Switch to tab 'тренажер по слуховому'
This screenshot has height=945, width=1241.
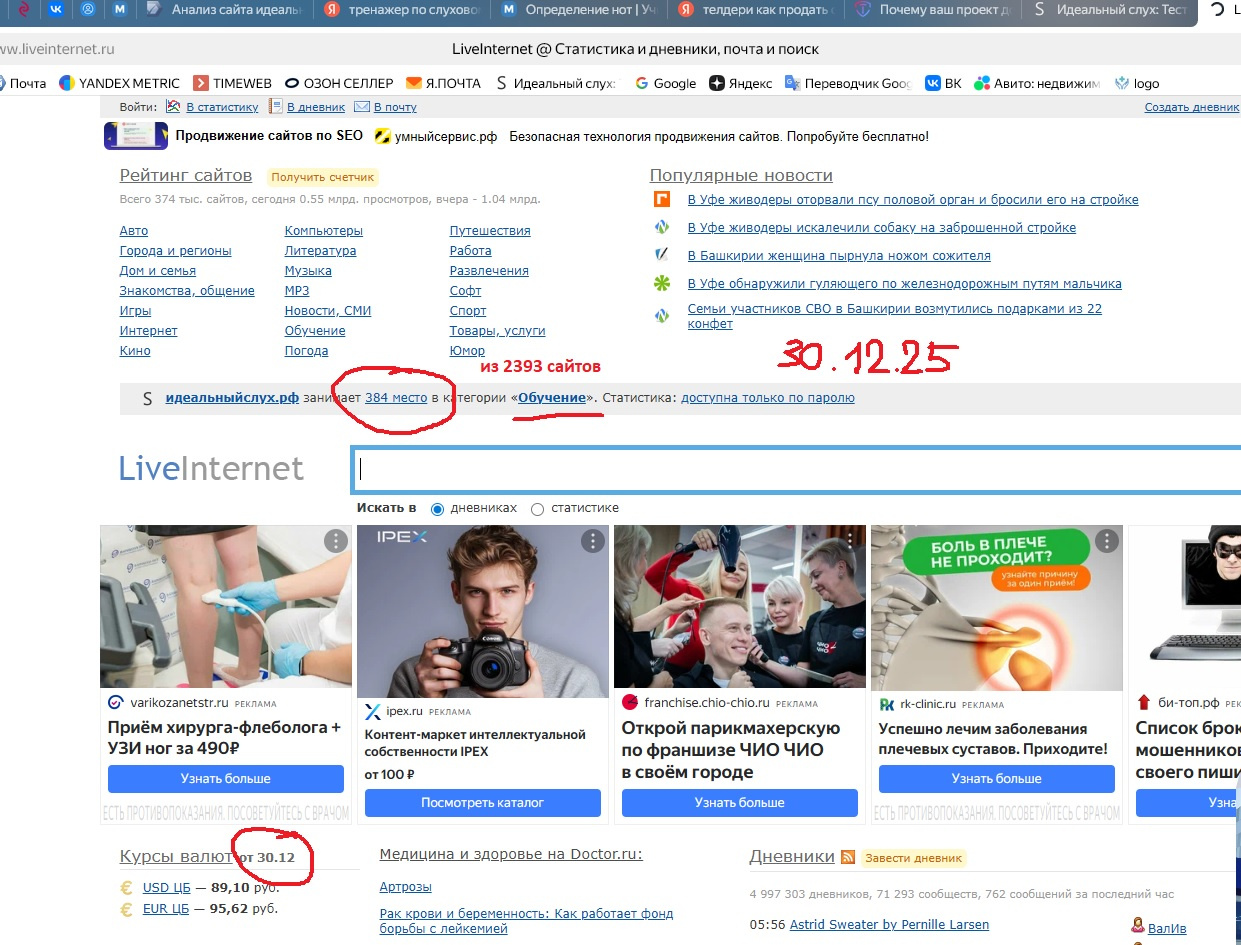[x=402, y=10]
